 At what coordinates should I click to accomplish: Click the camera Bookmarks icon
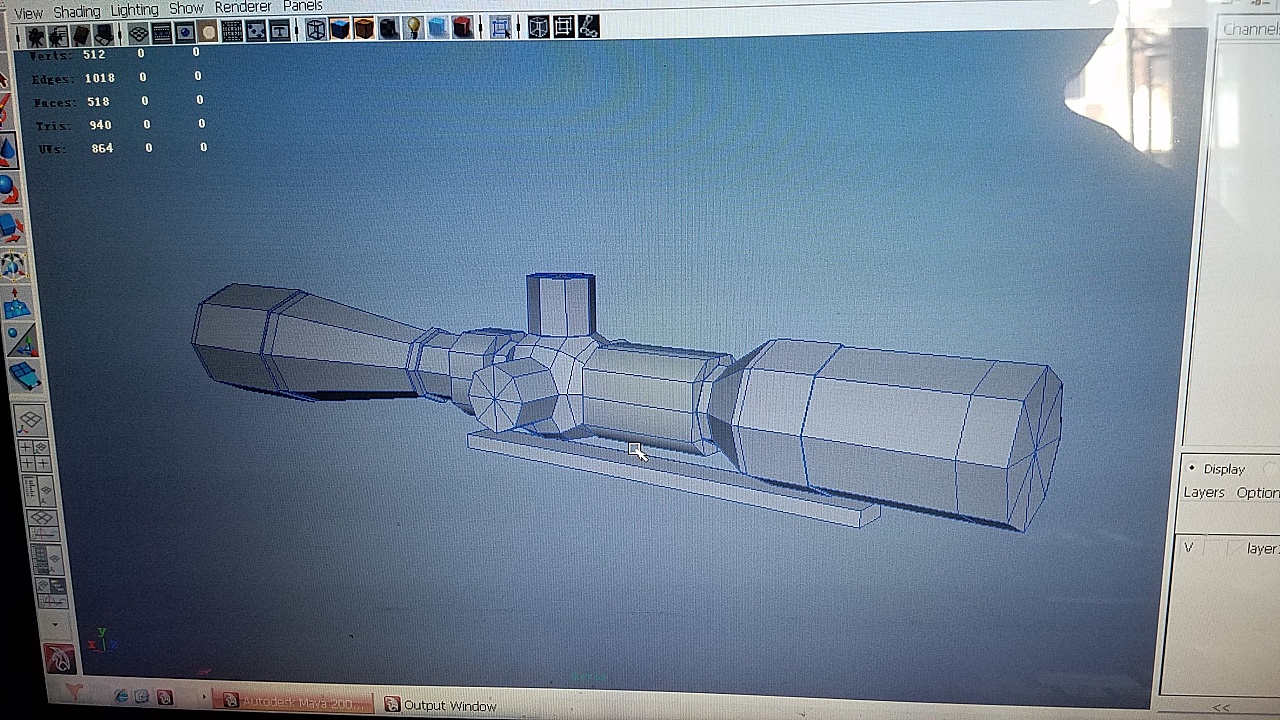[81, 35]
